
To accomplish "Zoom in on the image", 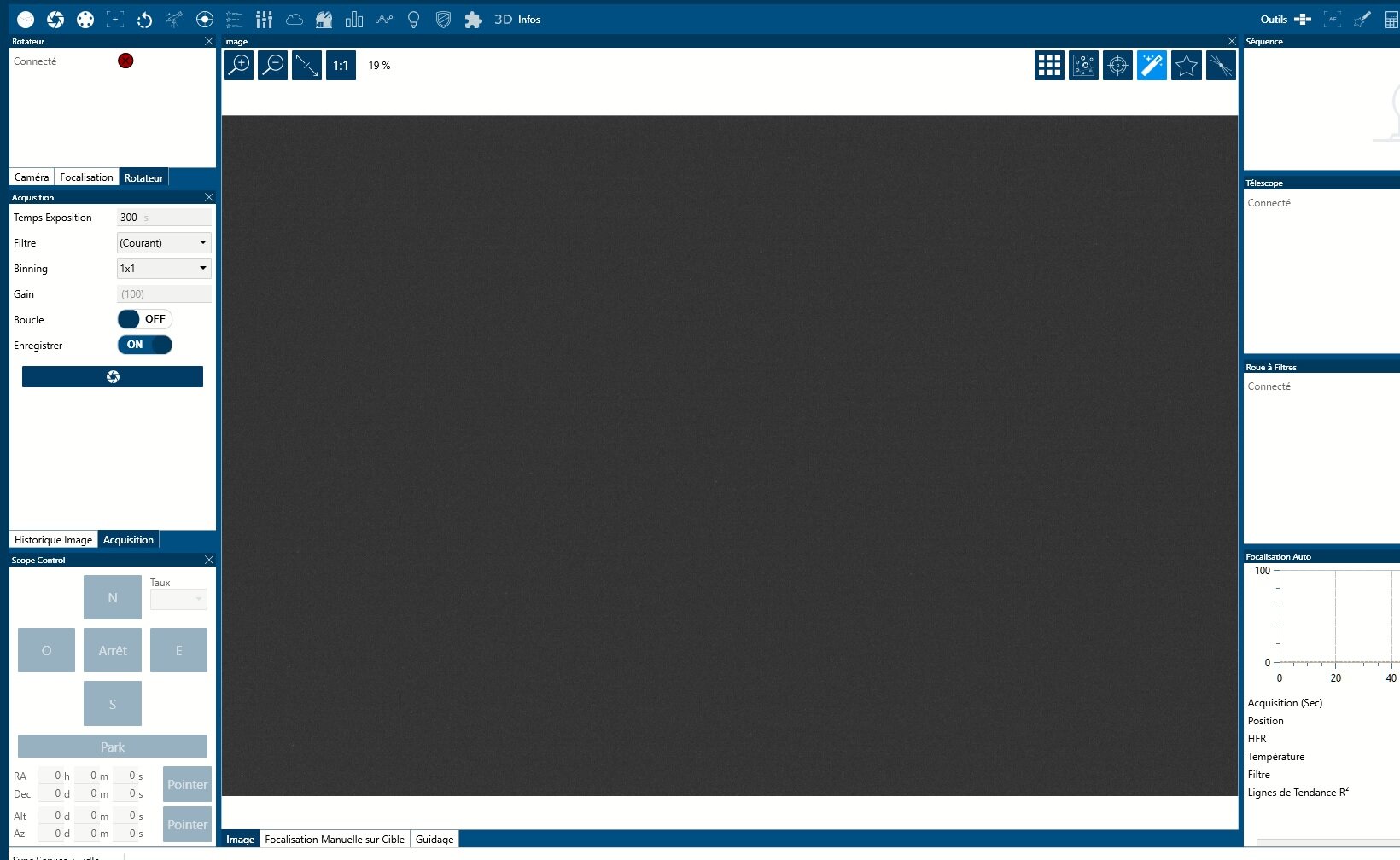I will 239,65.
